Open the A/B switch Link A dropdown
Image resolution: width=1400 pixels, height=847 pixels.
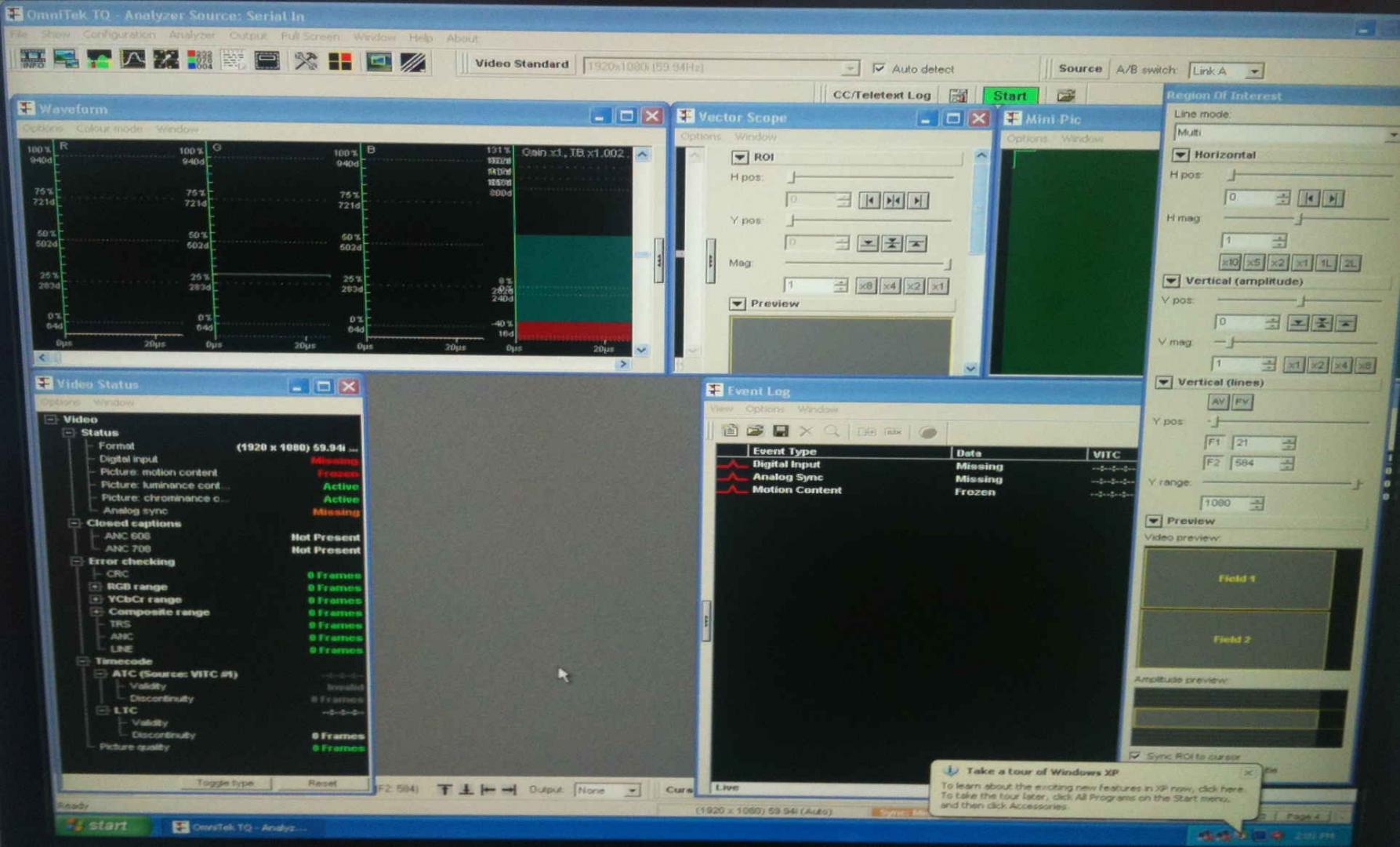tap(1254, 71)
